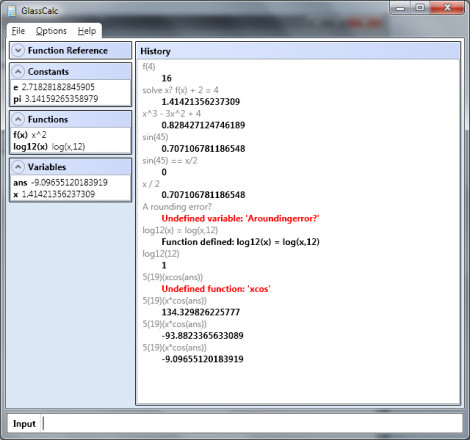This screenshot has width=470, height=440.
Task: Click history entry log12(x) = log(x,12)
Action: [180, 230]
